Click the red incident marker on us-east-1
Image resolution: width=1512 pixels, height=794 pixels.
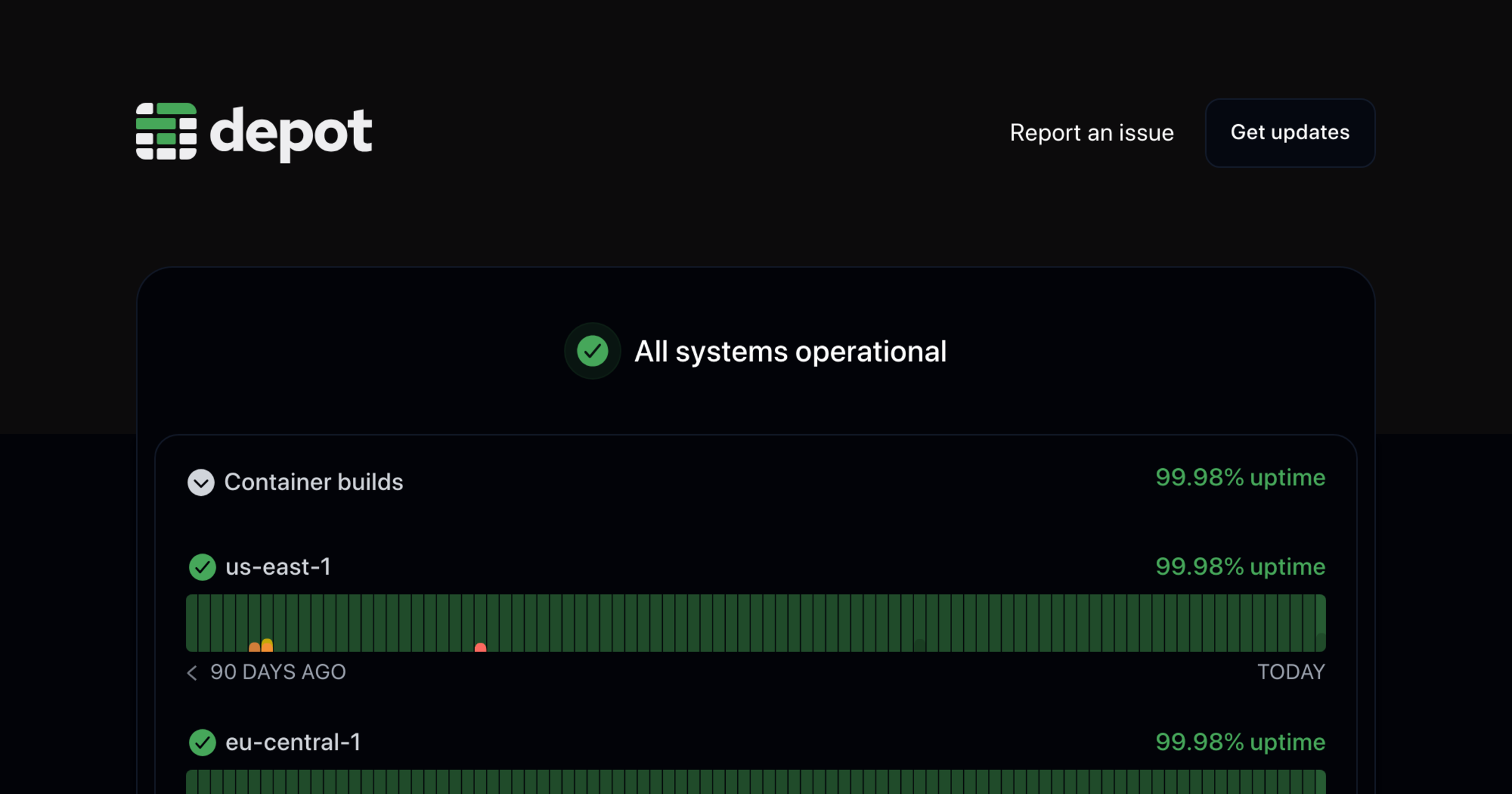click(x=481, y=647)
